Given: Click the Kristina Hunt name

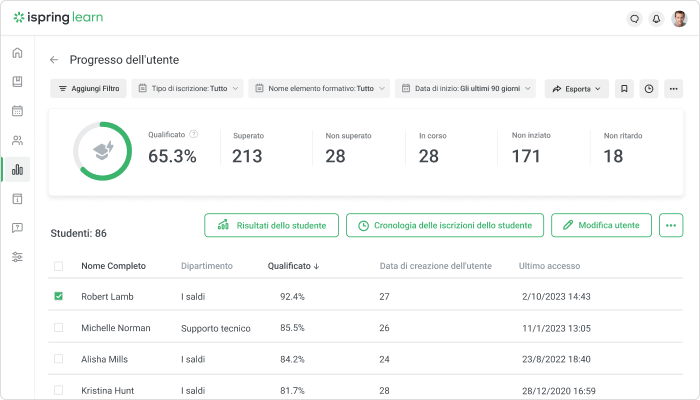Looking at the screenshot, I should tap(108, 391).
